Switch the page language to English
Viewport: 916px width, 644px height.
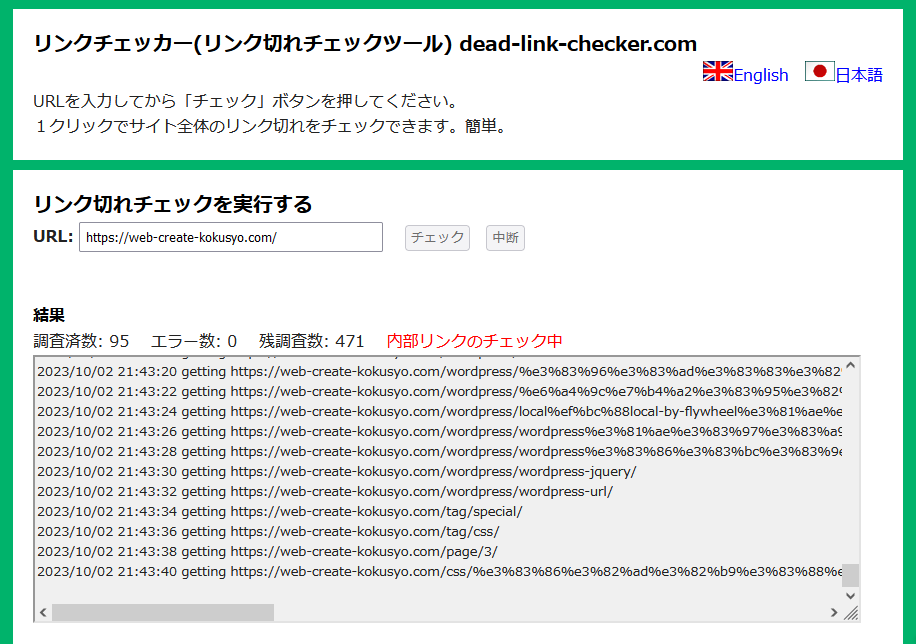[760, 74]
